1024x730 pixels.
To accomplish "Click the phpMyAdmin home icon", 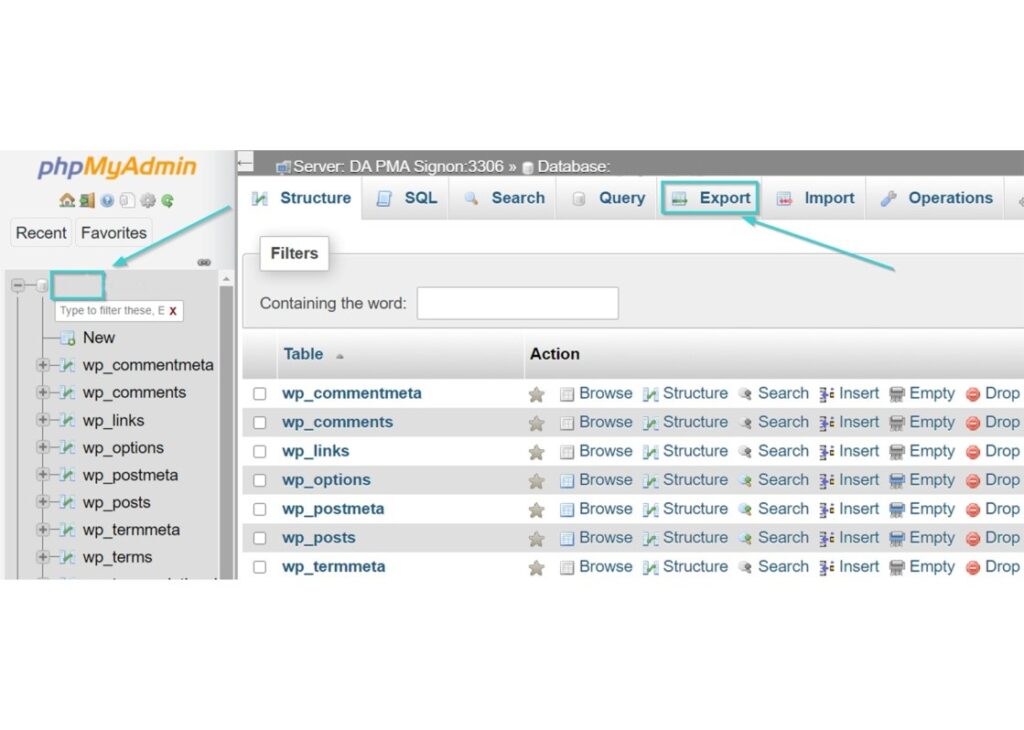I will point(67,200).
